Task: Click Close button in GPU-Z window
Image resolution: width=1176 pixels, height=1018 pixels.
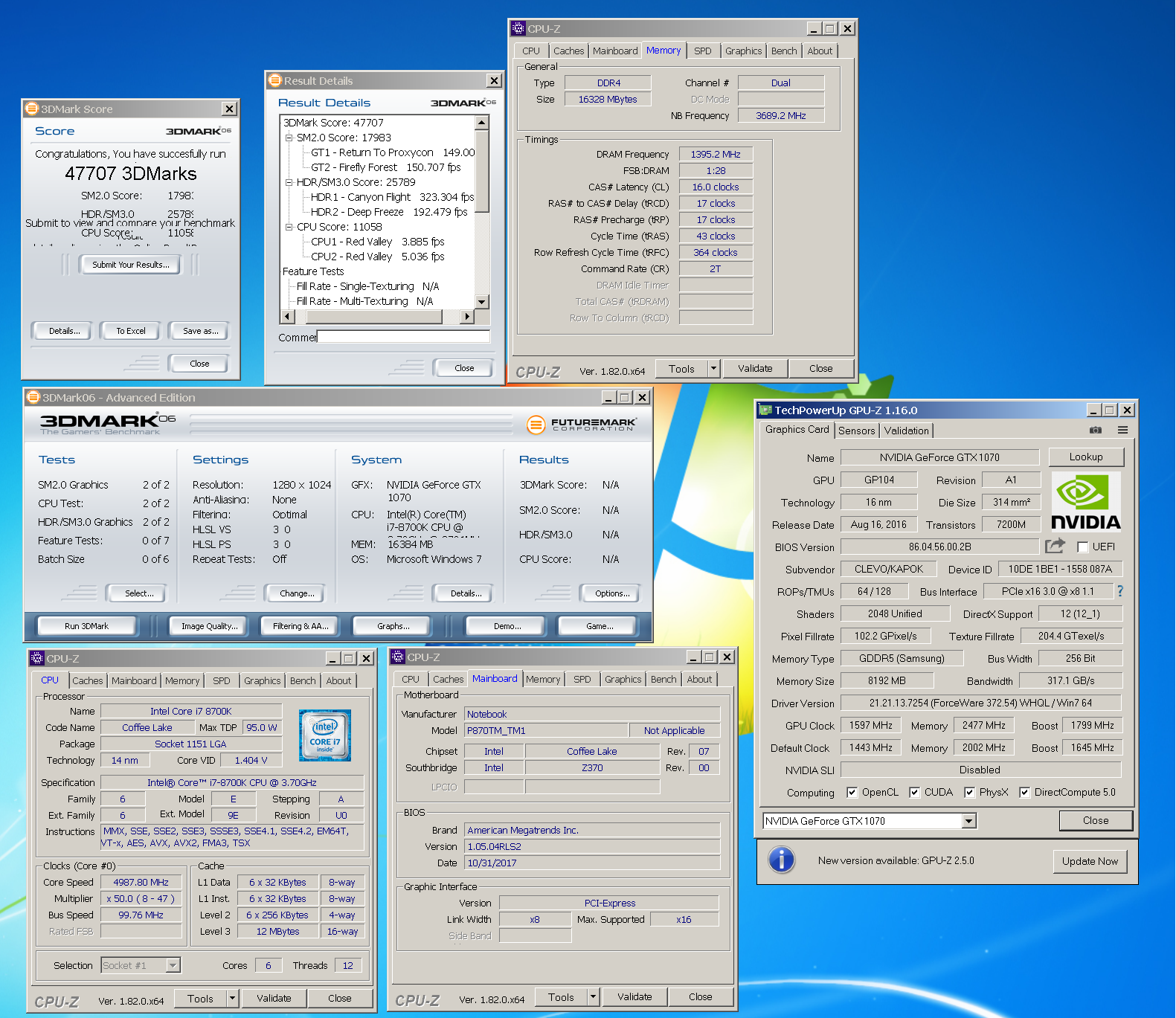Action: pos(1096,820)
